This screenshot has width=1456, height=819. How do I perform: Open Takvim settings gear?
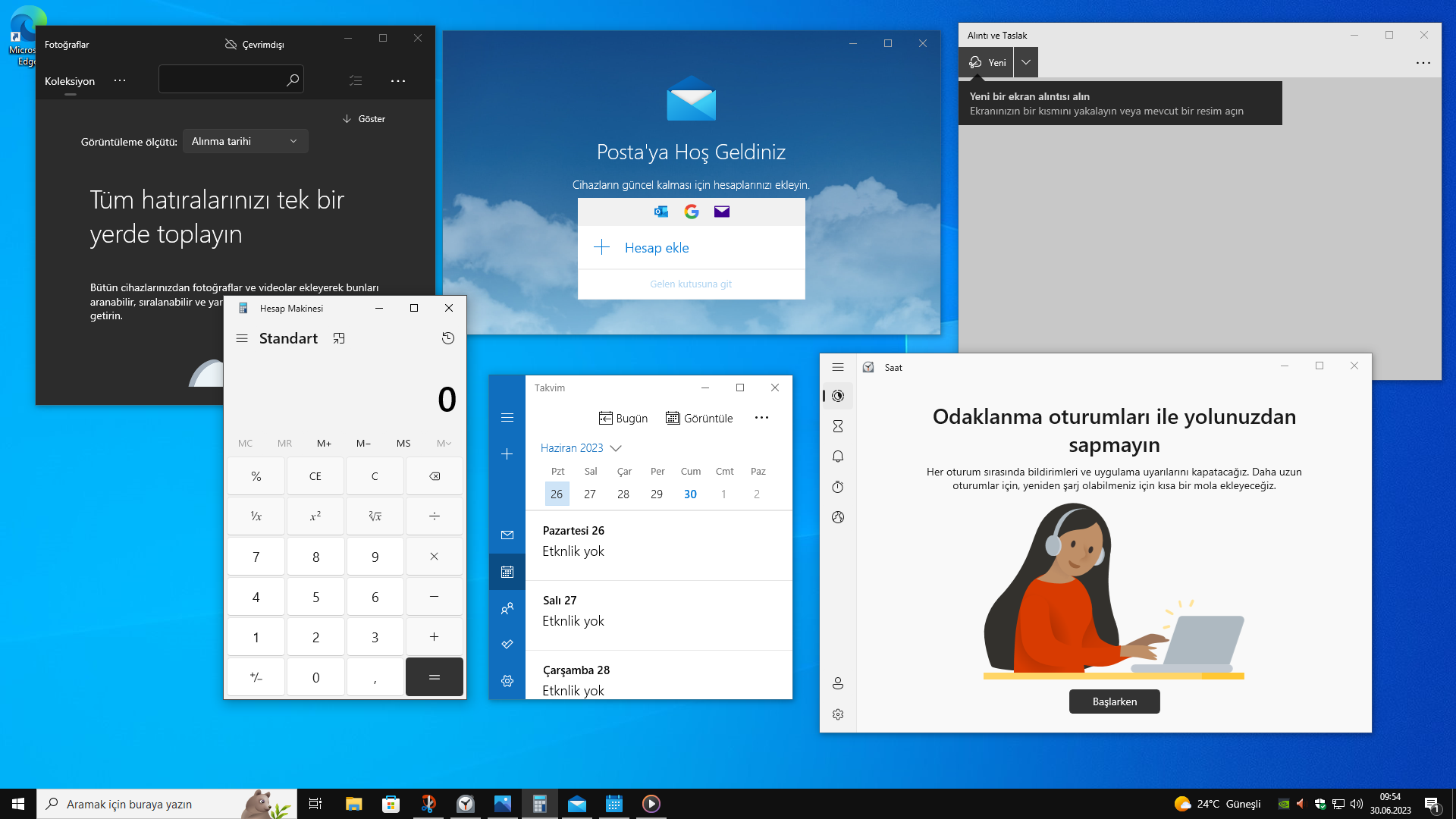click(x=507, y=681)
